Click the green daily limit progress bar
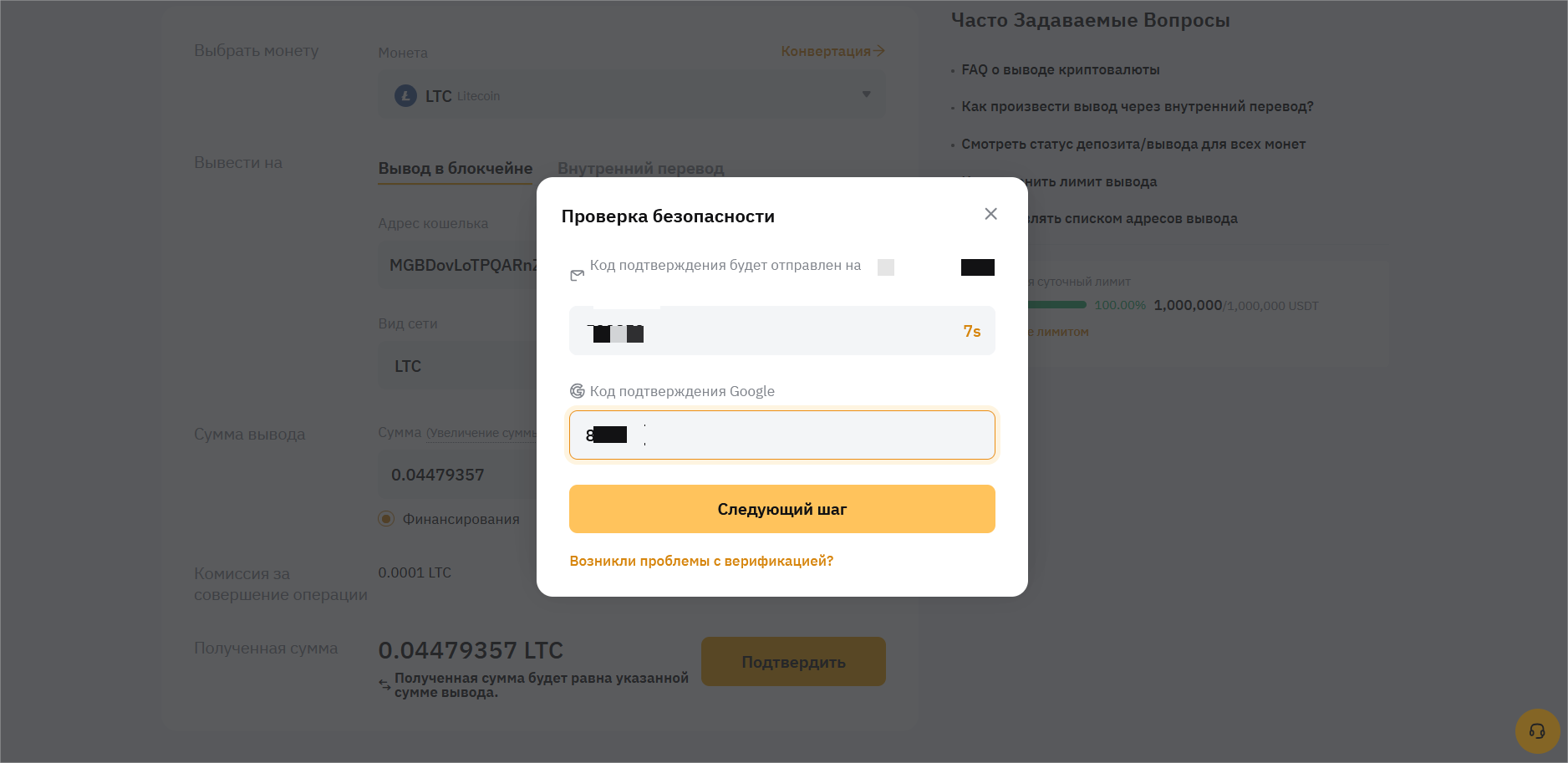 point(1057,305)
